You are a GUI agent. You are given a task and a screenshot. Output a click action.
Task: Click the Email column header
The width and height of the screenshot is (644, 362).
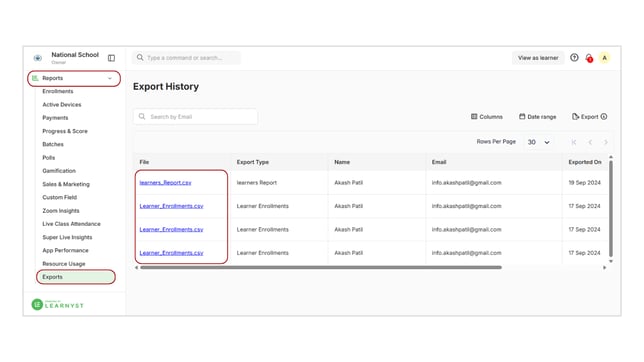pyautogui.click(x=439, y=162)
